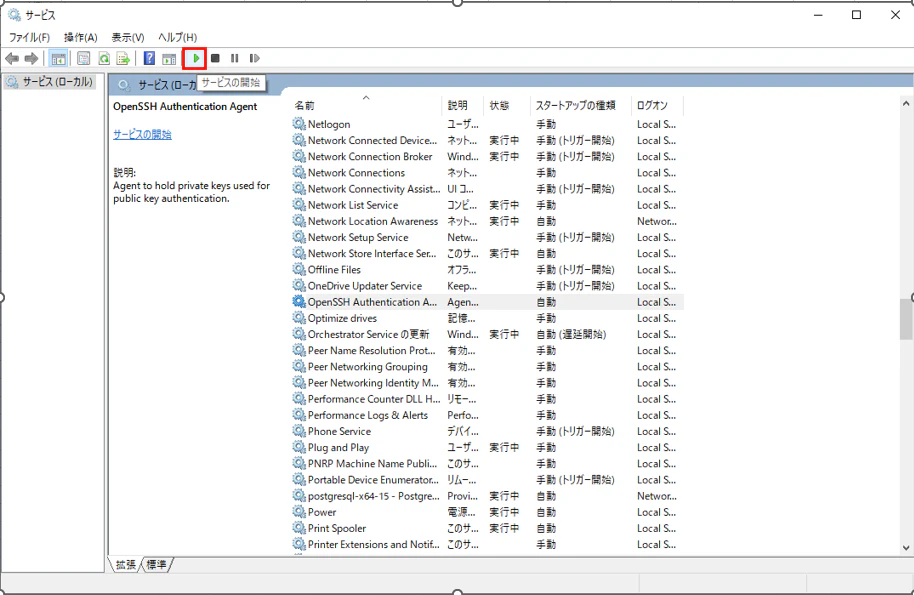Click the vertical scrollbar thumb
Image resolution: width=914 pixels, height=595 pixels.
point(906,319)
